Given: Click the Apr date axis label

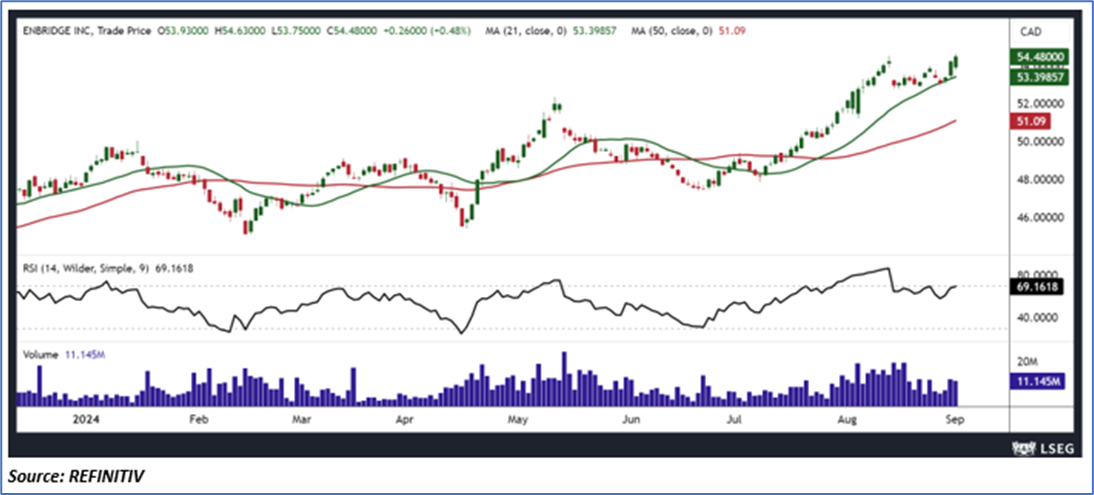Looking at the screenshot, I should (x=405, y=420).
